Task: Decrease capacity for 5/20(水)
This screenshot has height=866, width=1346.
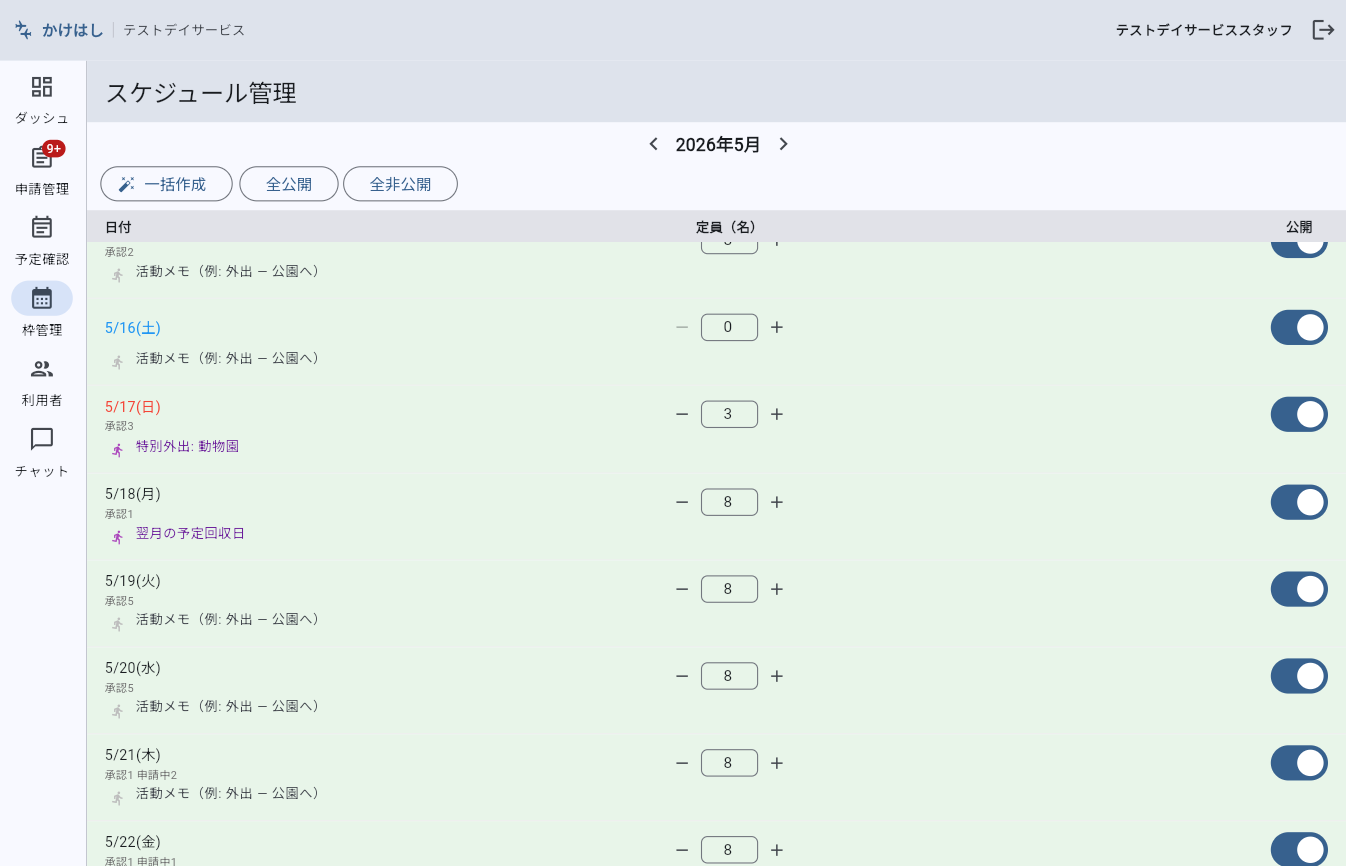Action: [682, 676]
